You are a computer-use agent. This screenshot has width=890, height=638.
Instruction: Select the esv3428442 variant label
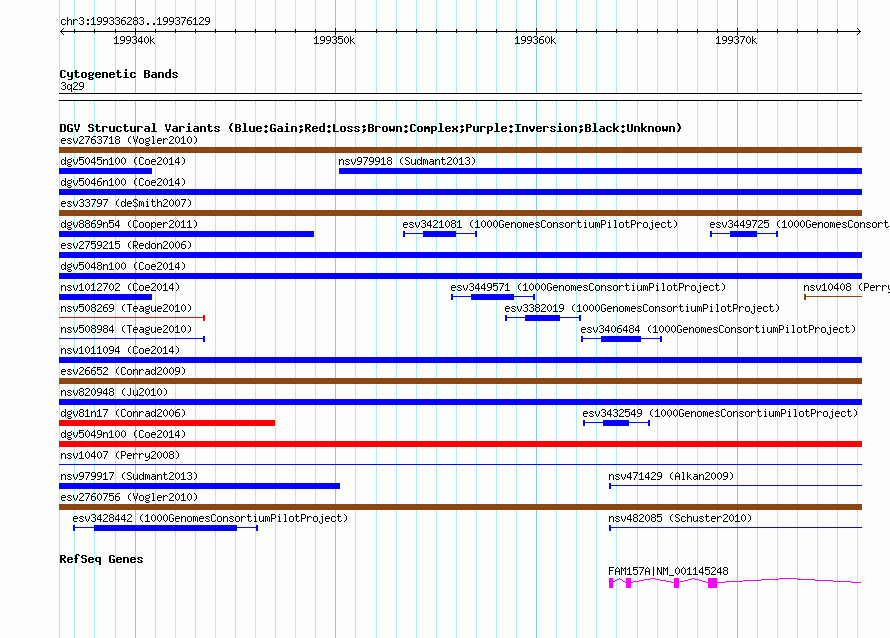coord(210,518)
